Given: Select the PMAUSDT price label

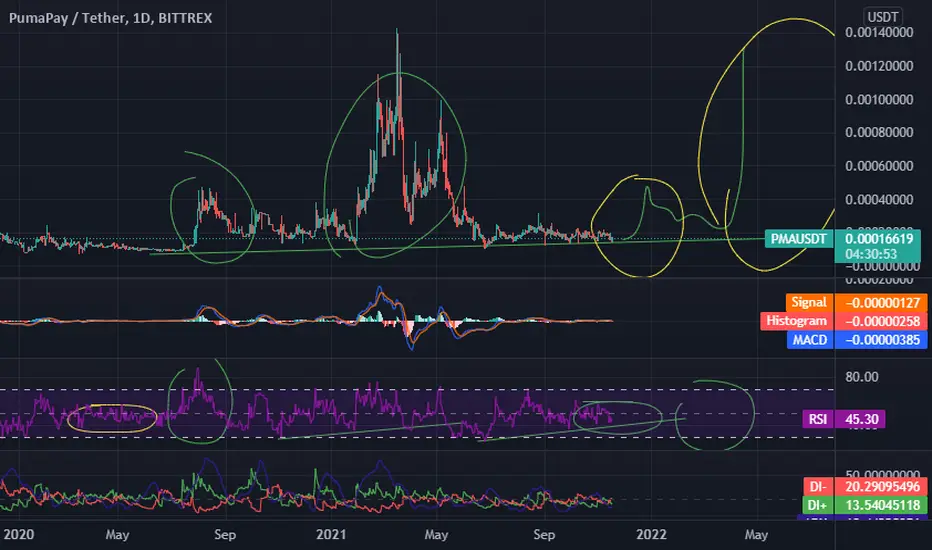Looking at the screenshot, I should tap(798, 239).
